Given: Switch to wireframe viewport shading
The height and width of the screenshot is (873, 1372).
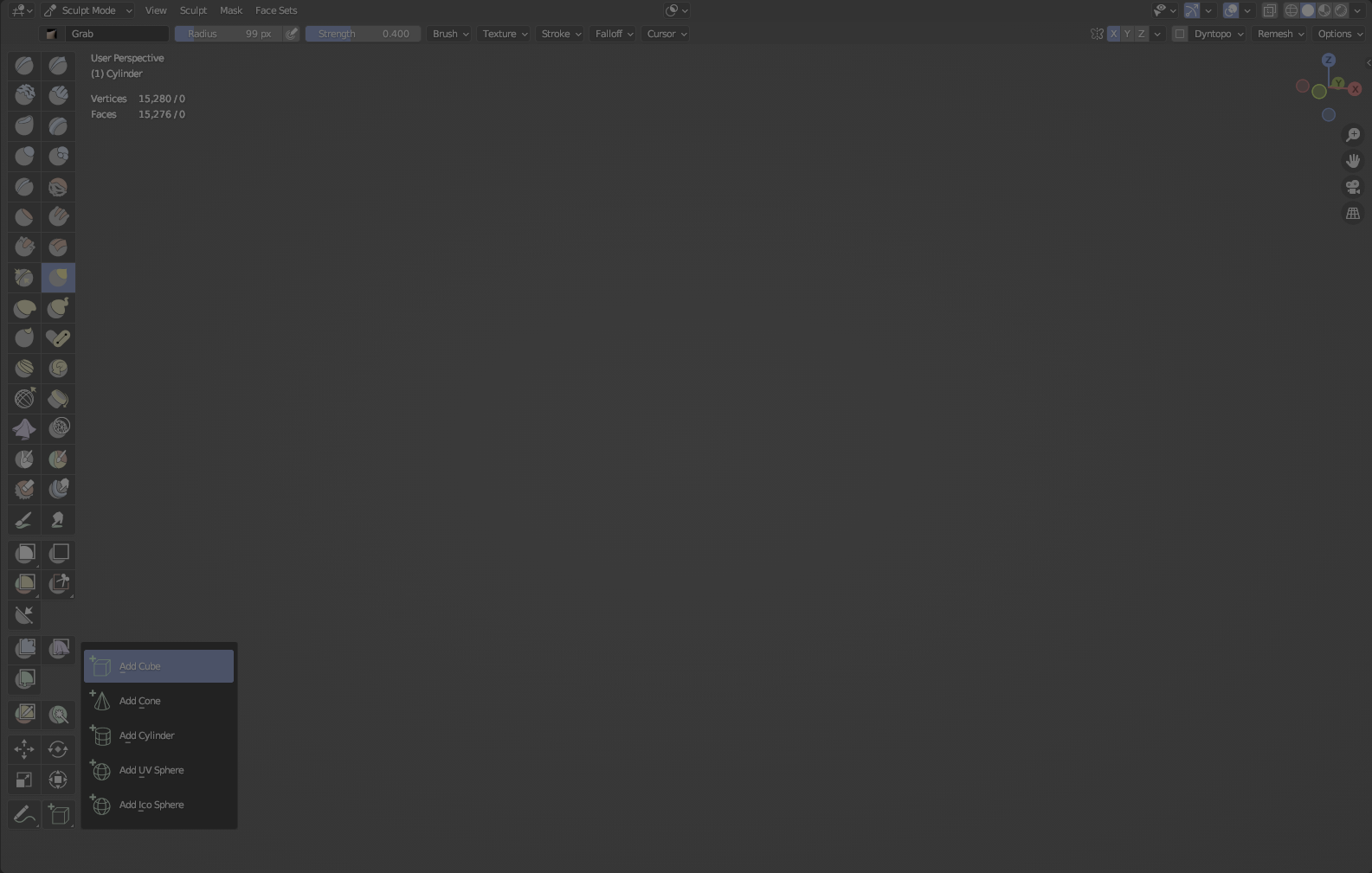Looking at the screenshot, I should (x=1291, y=10).
